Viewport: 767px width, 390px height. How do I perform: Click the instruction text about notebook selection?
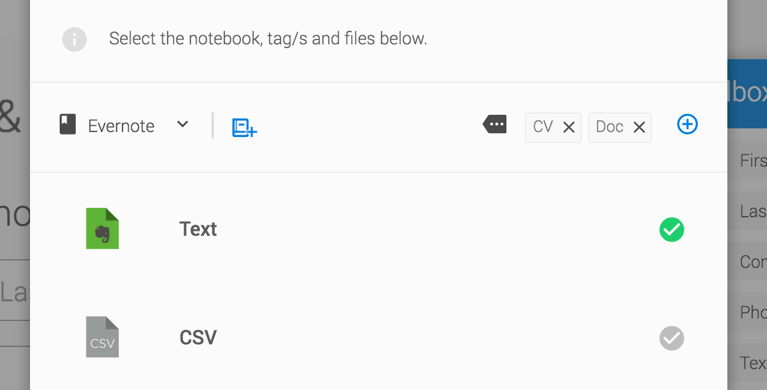(x=268, y=39)
